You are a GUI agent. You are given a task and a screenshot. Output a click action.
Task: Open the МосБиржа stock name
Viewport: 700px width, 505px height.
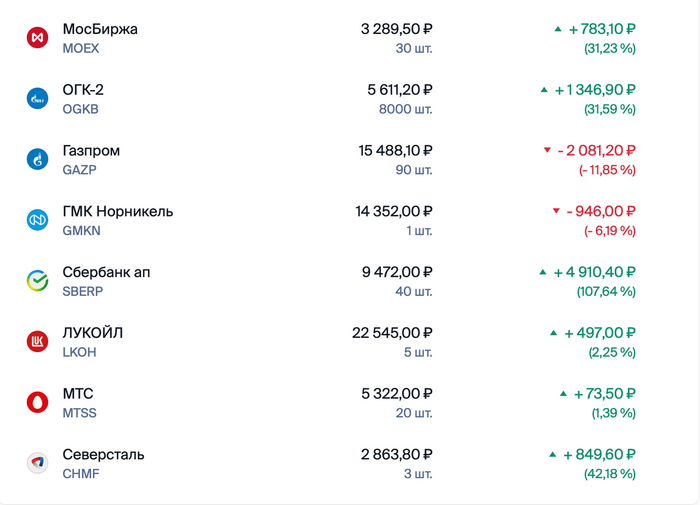pos(100,29)
